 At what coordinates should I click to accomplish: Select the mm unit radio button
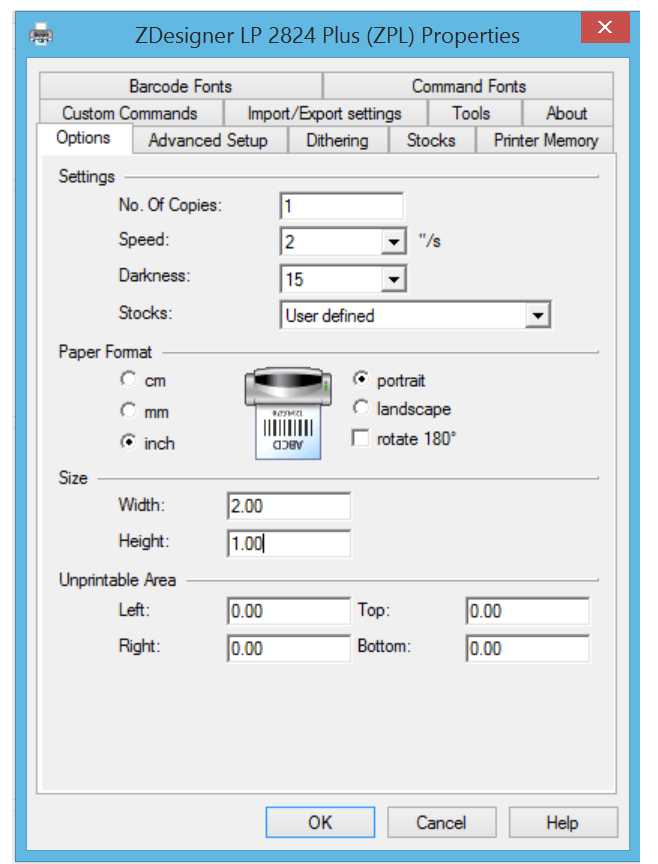[128, 411]
